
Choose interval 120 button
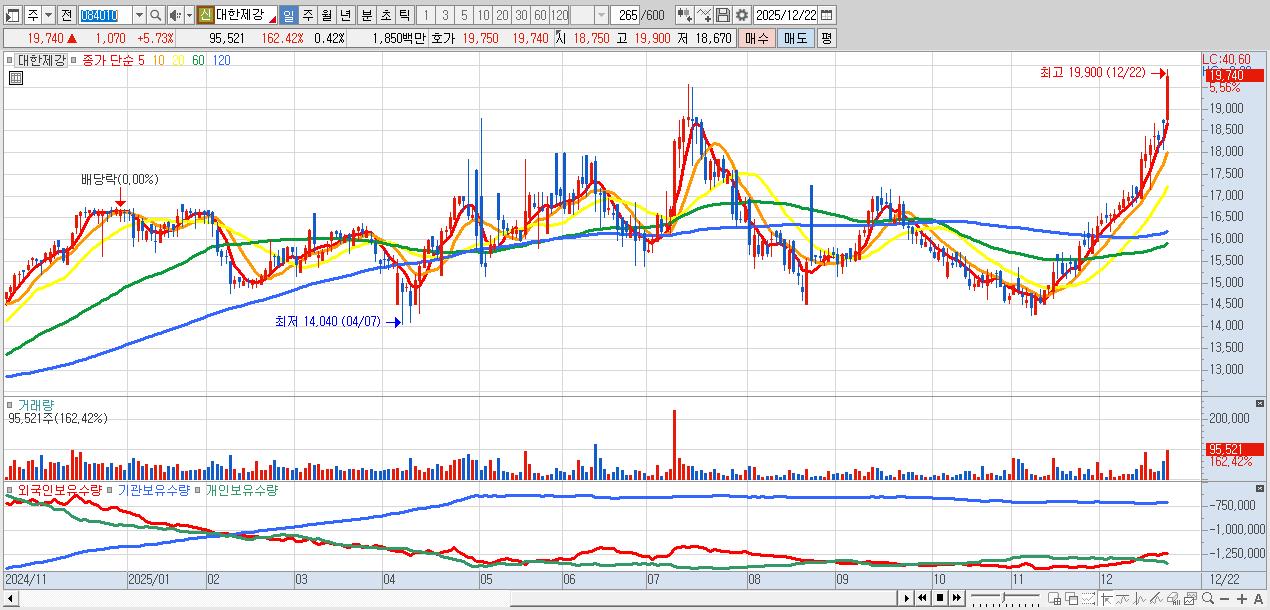click(x=560, y=15)
